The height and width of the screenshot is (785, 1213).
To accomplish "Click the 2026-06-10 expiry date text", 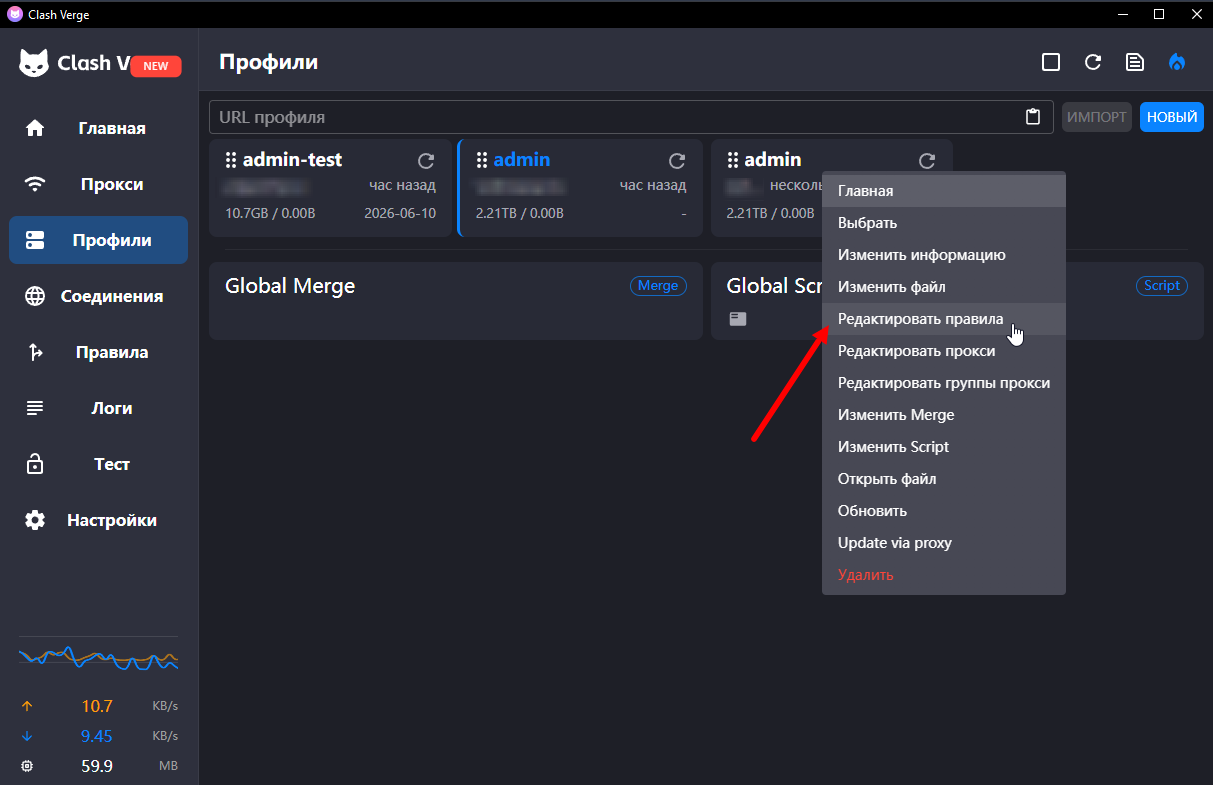I will pyautogui.click(x=400, y=213).
